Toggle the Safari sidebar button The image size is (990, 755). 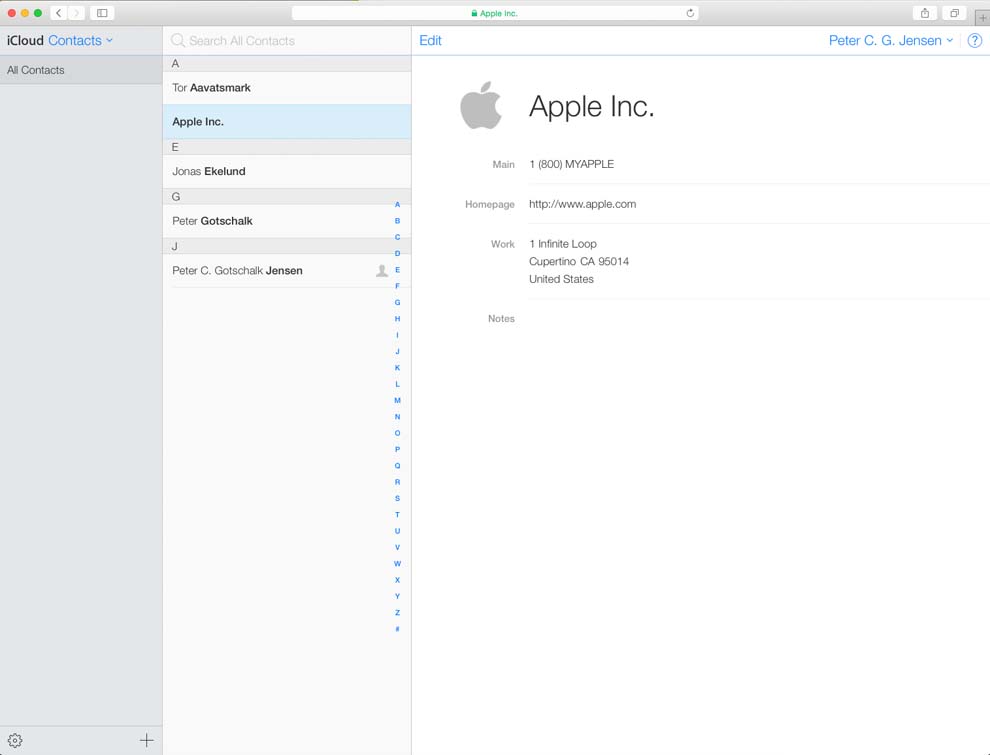(x=102, y=13)
